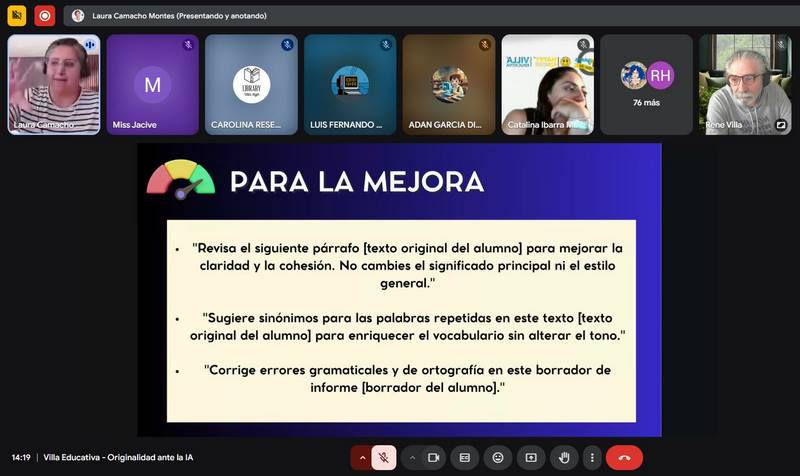Open audio settings arrow next to microphone

point(361,457)
